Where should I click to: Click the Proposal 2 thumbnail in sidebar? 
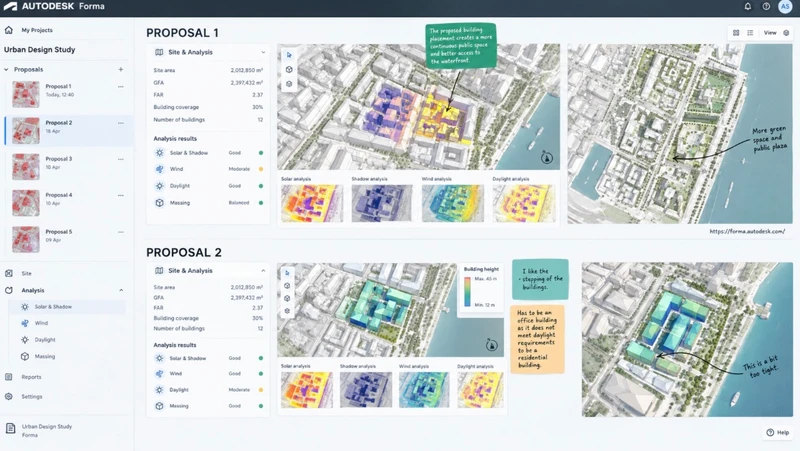26,131
